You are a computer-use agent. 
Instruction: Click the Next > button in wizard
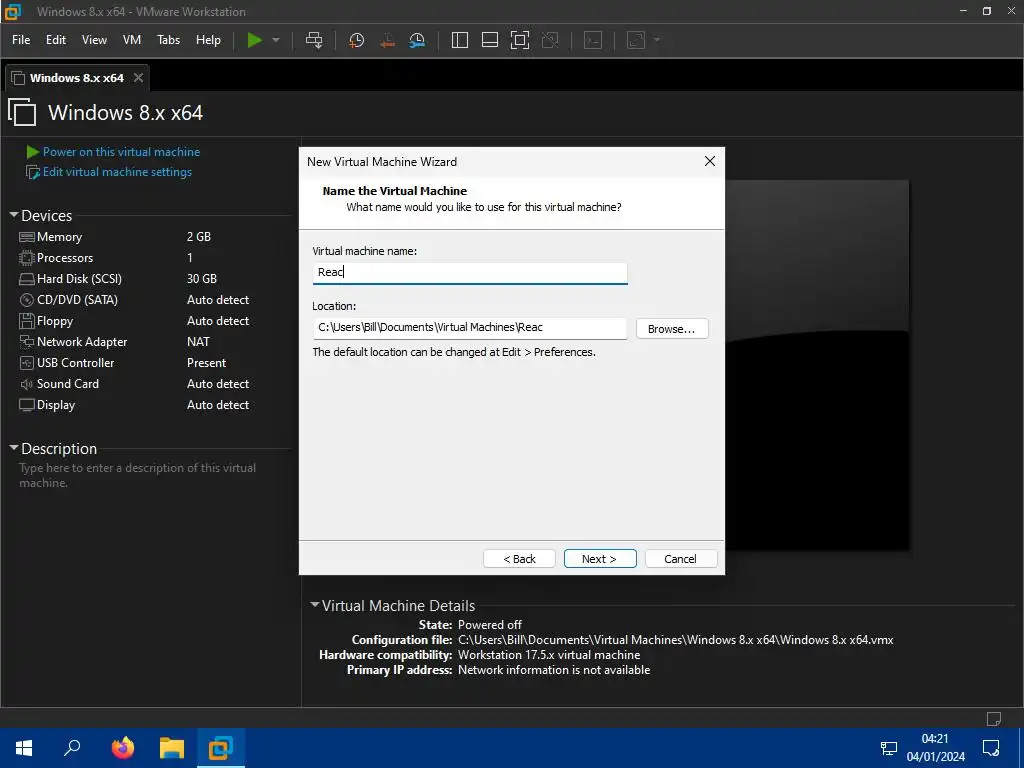[x=600, y=558]
